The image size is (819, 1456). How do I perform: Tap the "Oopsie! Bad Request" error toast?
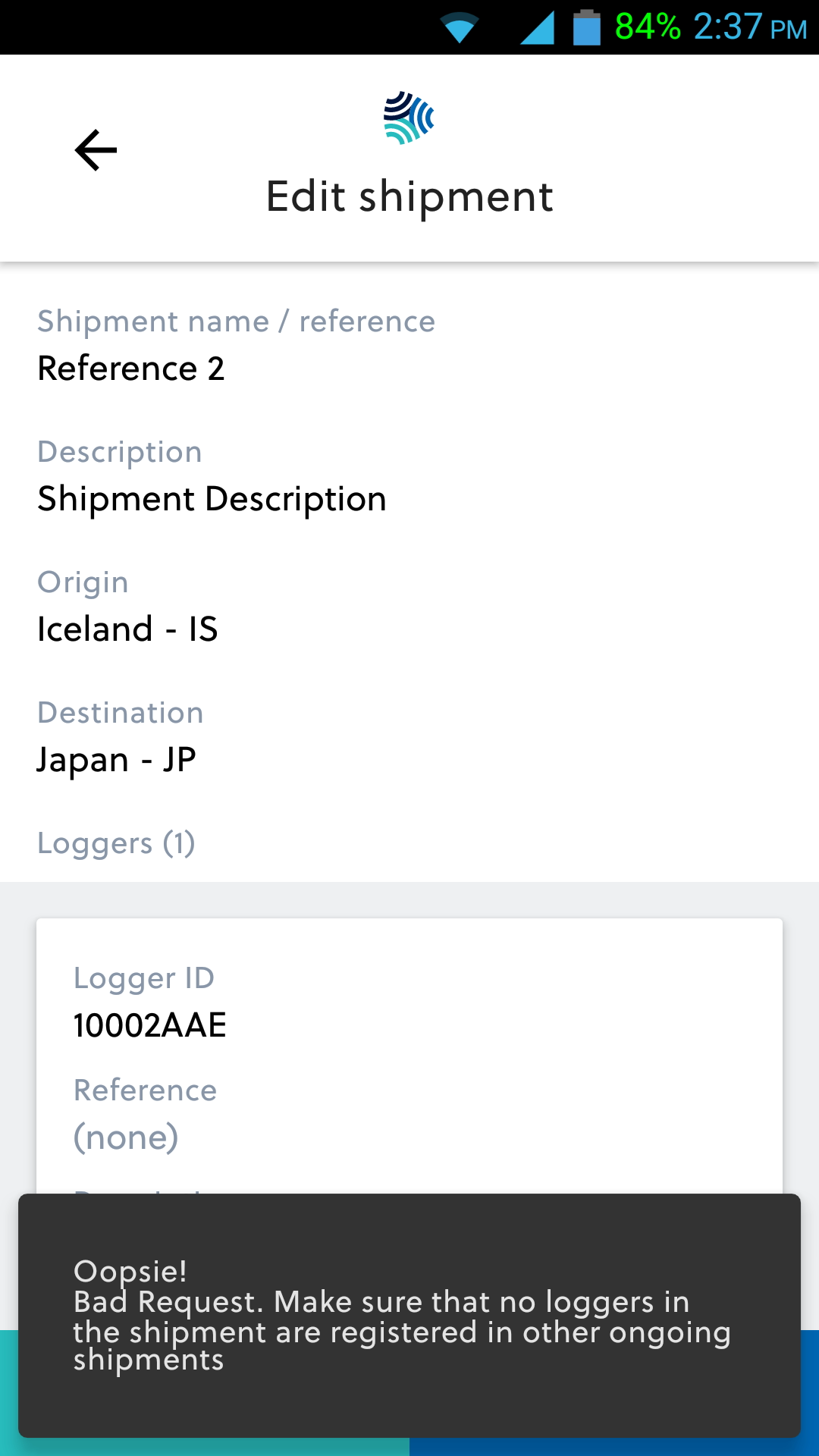[x=409, y=1315]
